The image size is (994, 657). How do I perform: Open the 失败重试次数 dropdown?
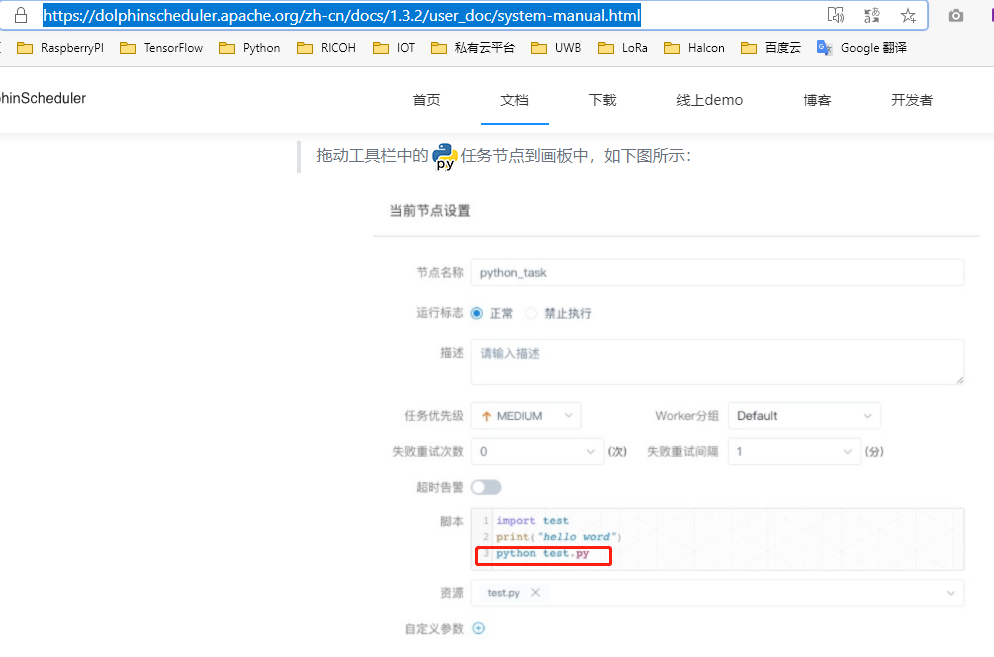point(538,452)
